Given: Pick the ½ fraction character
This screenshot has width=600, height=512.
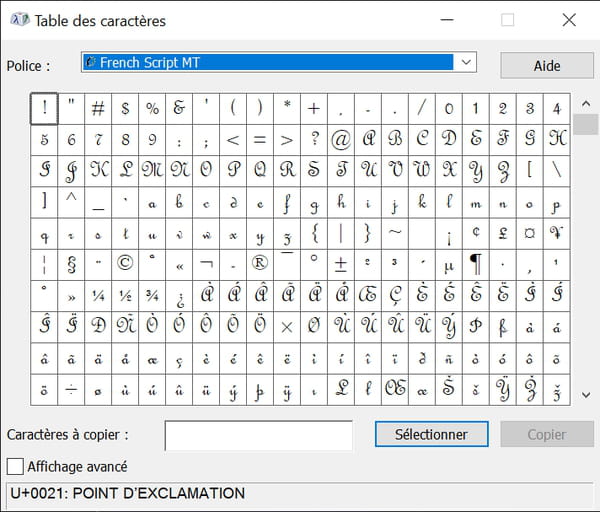Looking at the screenshot, I should (x=125, y=296).
